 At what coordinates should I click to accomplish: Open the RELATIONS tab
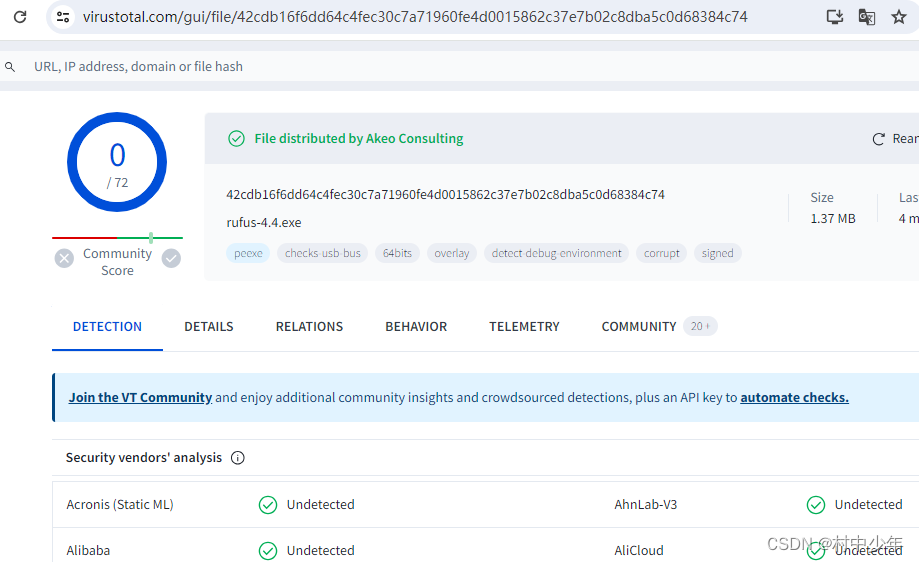pos(309,327)
